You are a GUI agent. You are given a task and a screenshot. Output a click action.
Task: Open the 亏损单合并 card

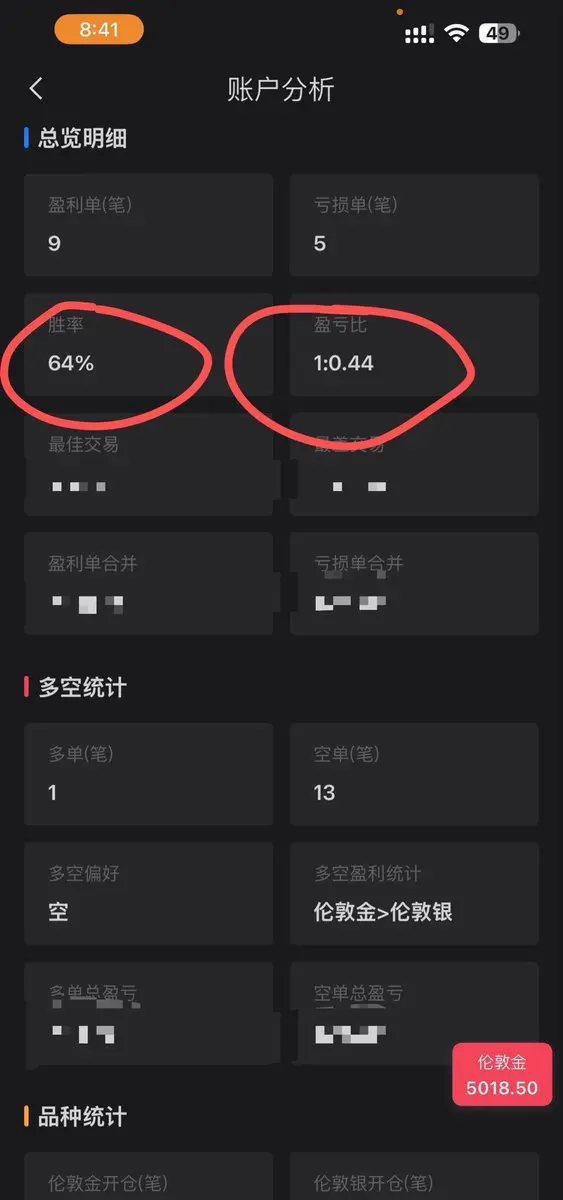414,584
